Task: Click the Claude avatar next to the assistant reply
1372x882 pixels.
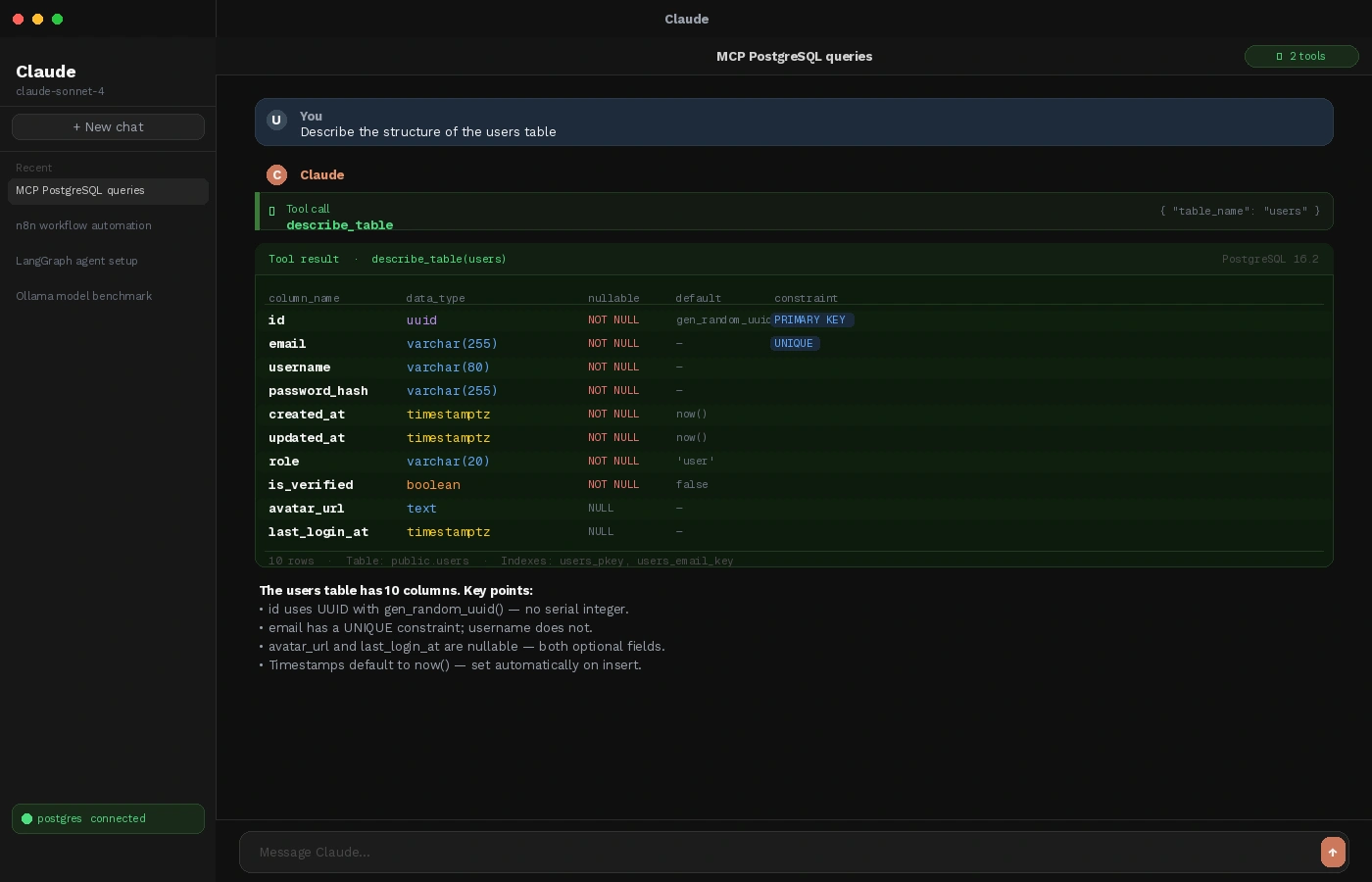Action: [x=277, y=174]
